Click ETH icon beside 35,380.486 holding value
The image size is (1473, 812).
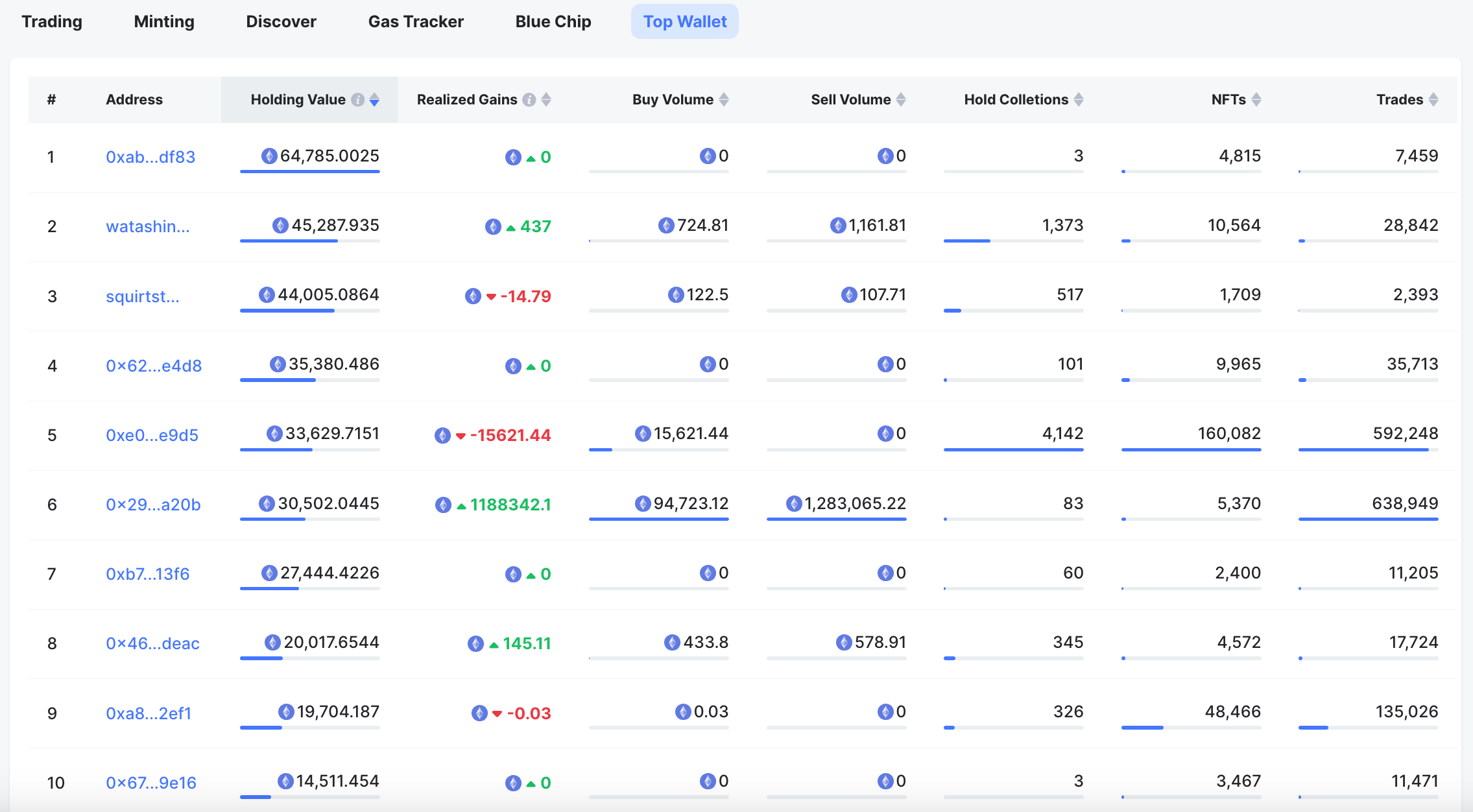click(278, 364)
